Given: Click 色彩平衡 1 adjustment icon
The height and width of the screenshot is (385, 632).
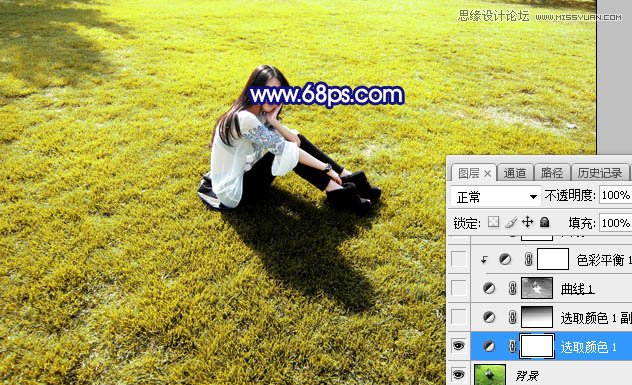Looking at the screenshot, I should (x=505, y=259).
